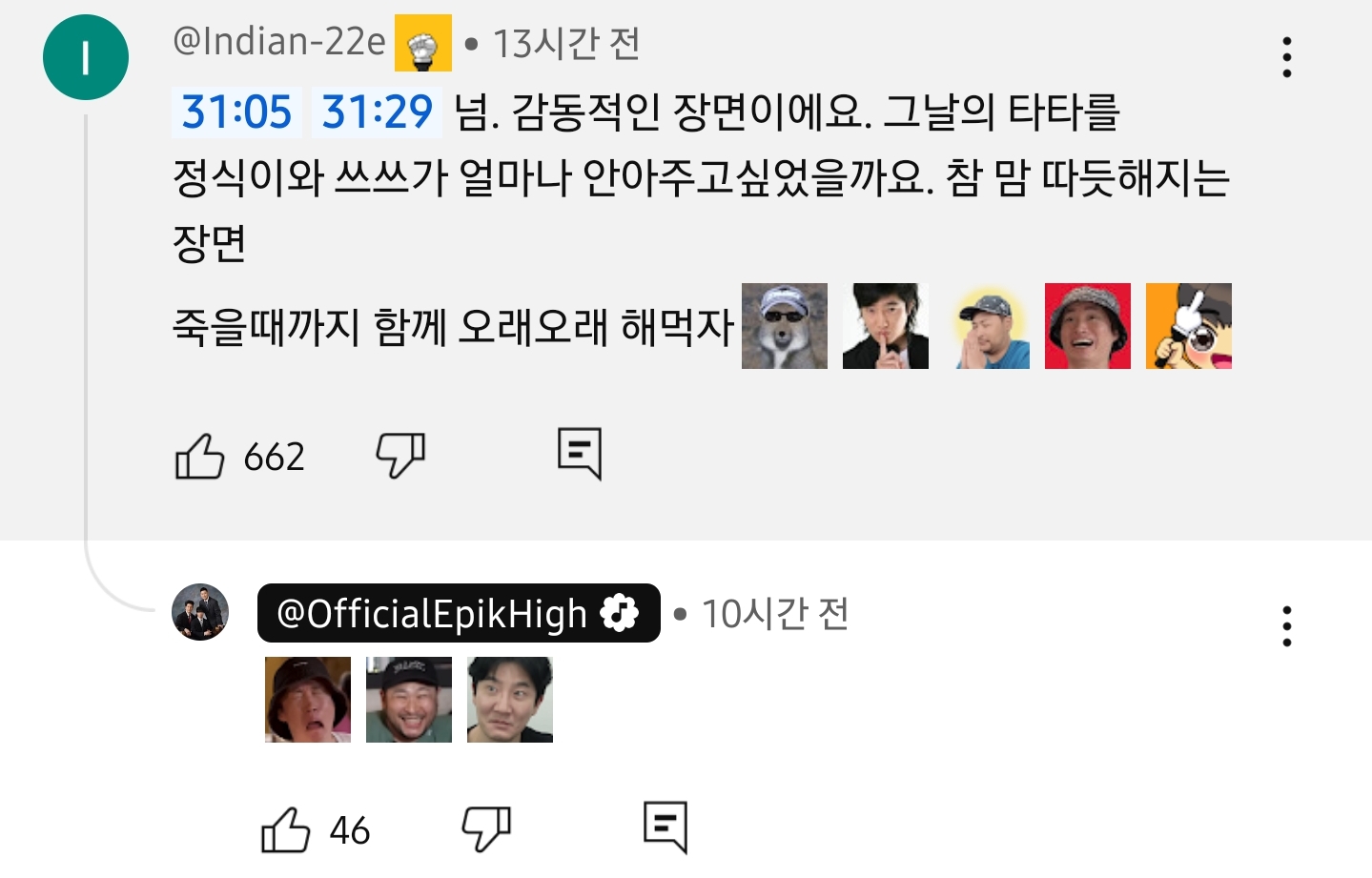1372x878 pixels.
Task: Like the @OfficialEpikHigh reply
Action: (x=286, y=829)
